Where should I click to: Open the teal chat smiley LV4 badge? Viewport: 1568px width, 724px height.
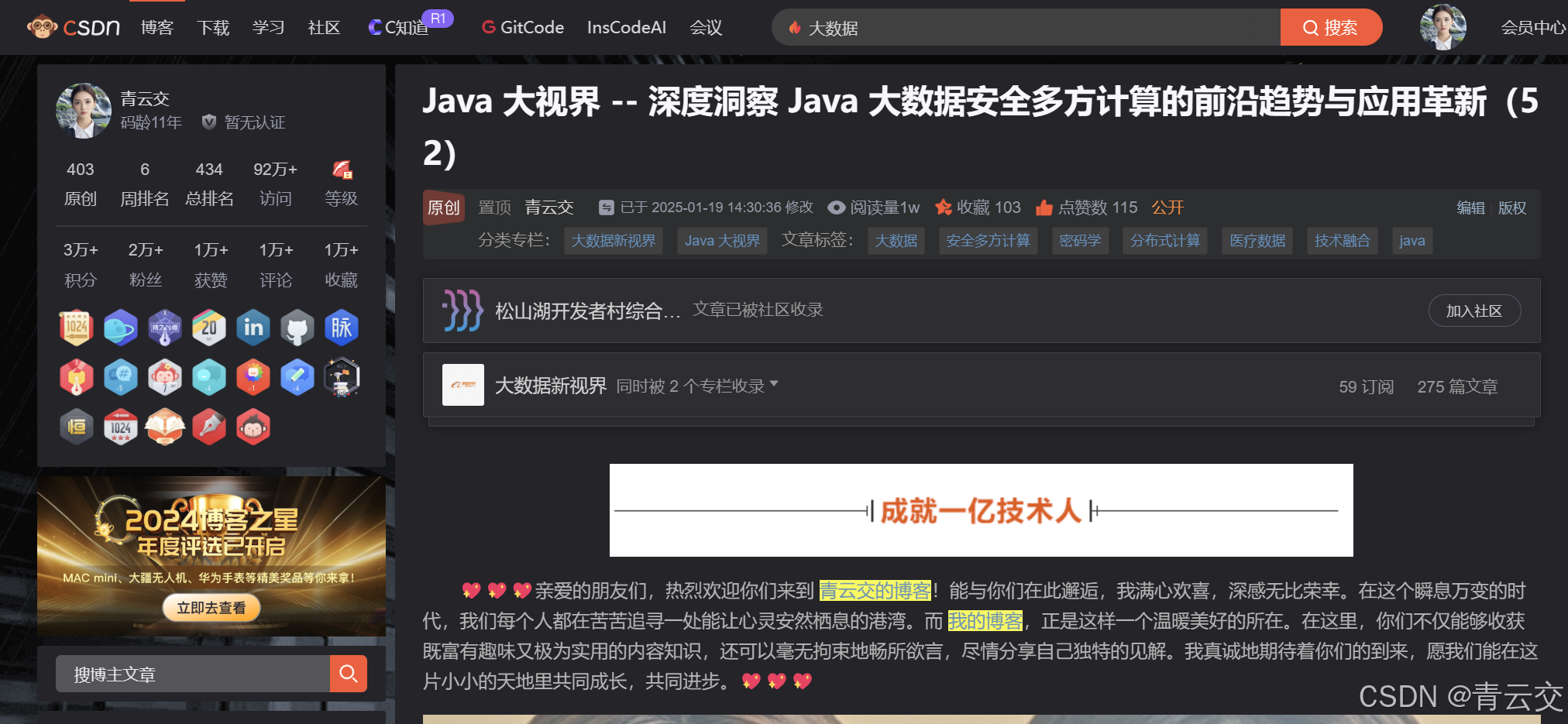coord(209,377)
